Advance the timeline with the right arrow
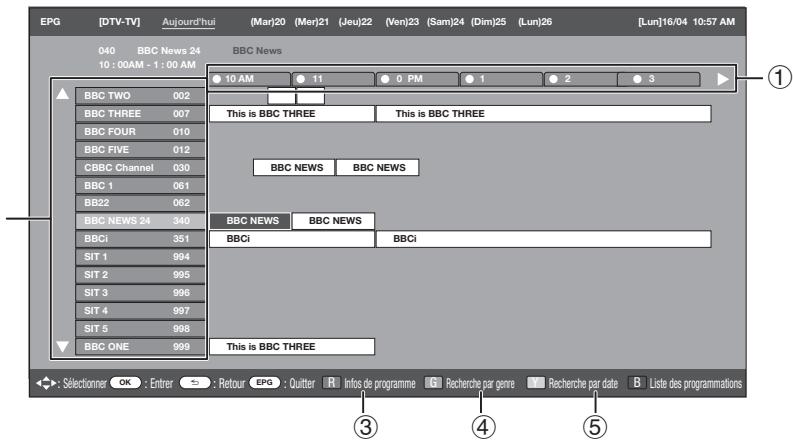This screenshot has width=793, height=440. pyautogui.click(x=723, y=79)
